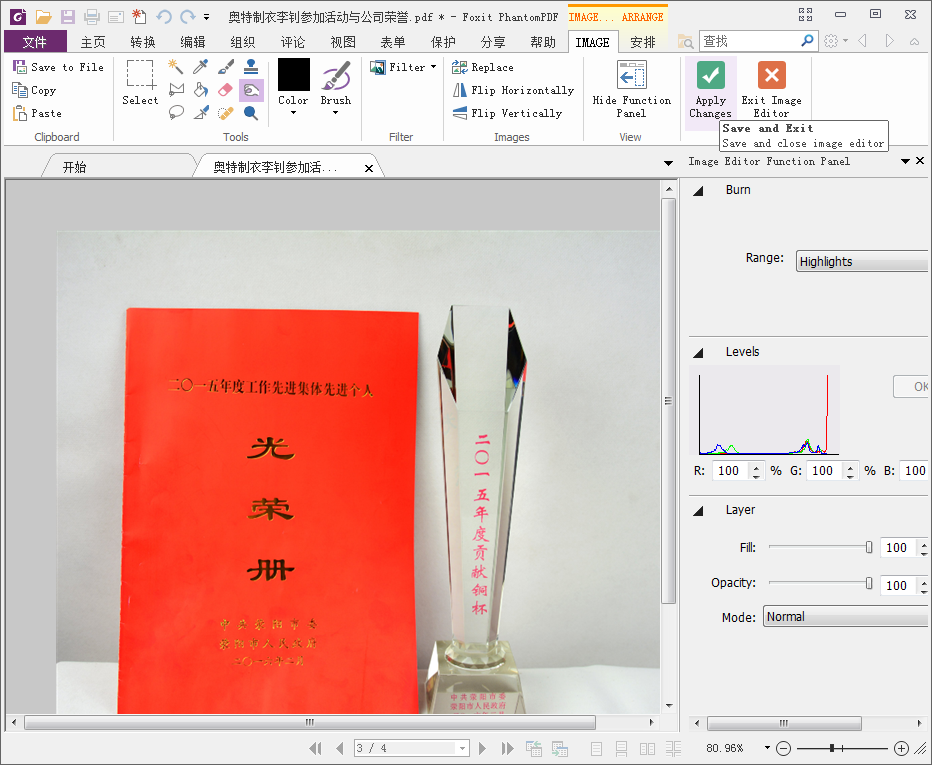Select the pink Eraser tool
The height and width of the screenshot is (765, 932).
point(226,90)
